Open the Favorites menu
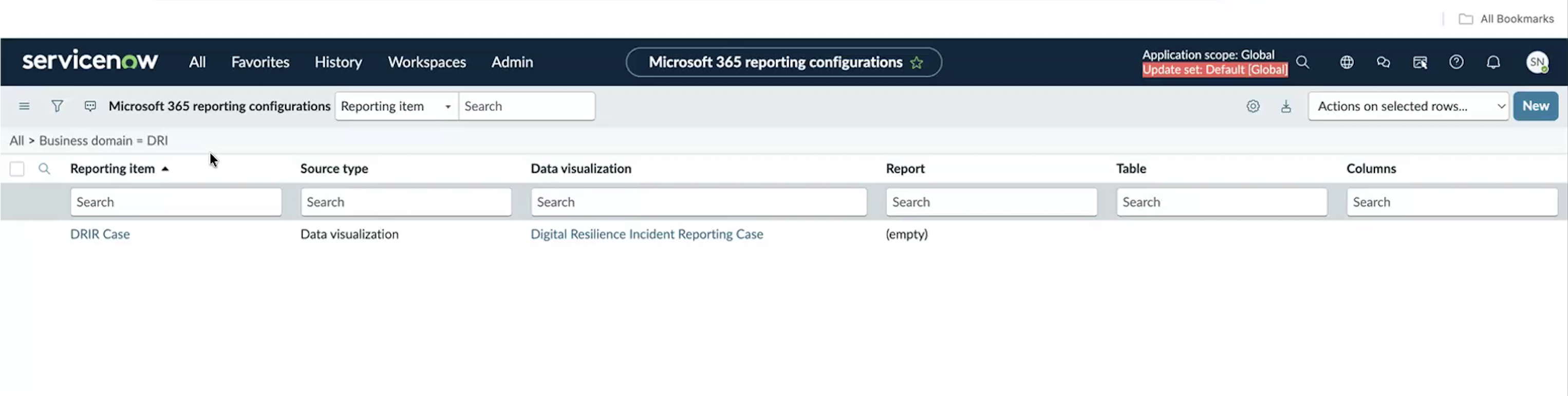Image resolution: width=1568 pixels, height=396 pixels. (260, 62)
